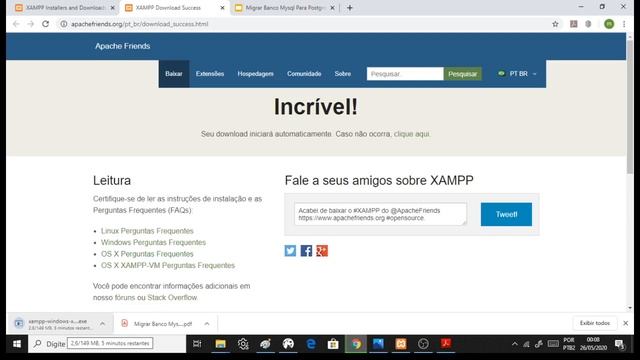Switch to the Chrome taskbar icon
The height and width of the screenshot is (360, 640).
(x=356, y=344)
